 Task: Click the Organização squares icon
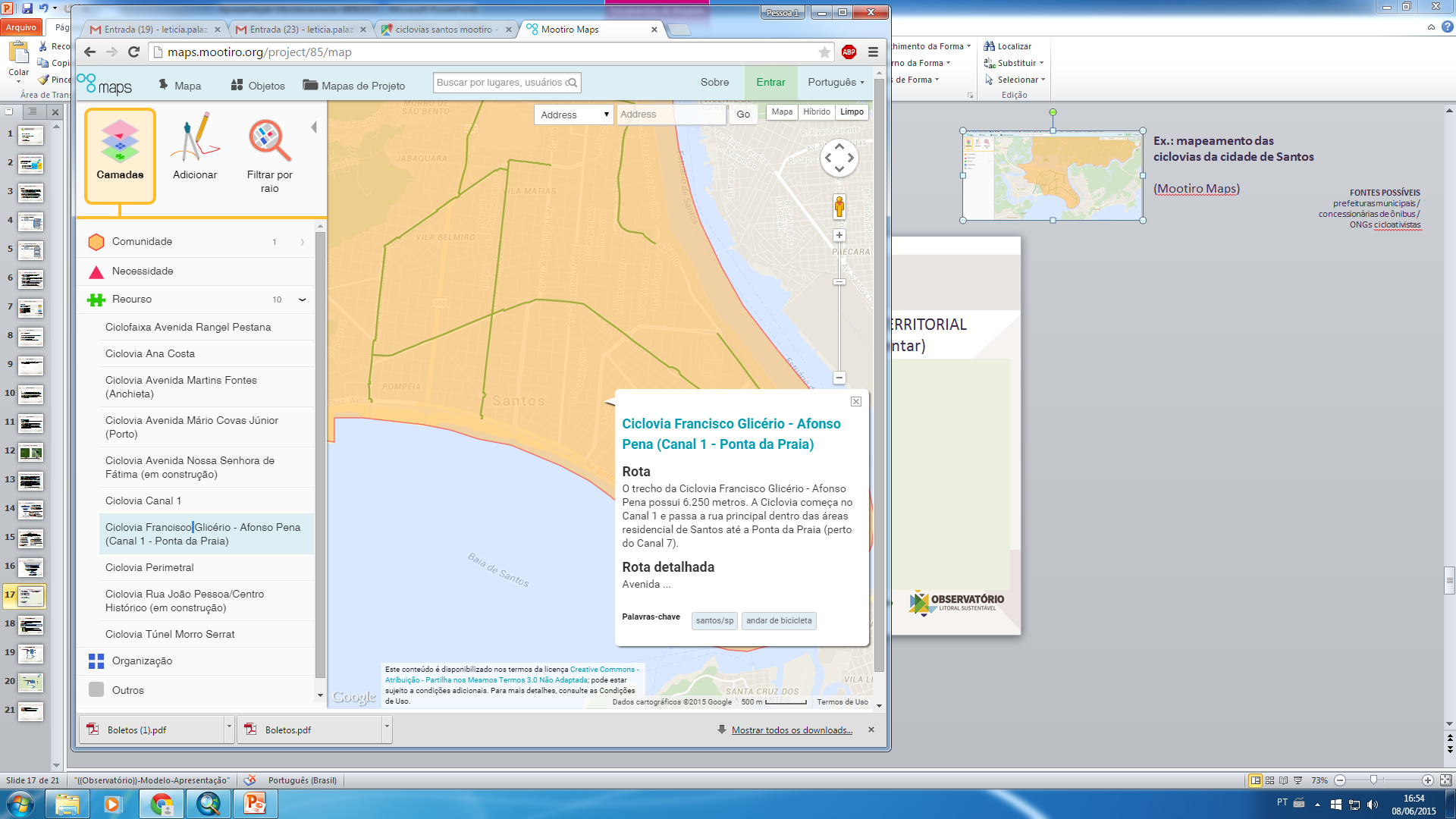click(x=96, y=661)
